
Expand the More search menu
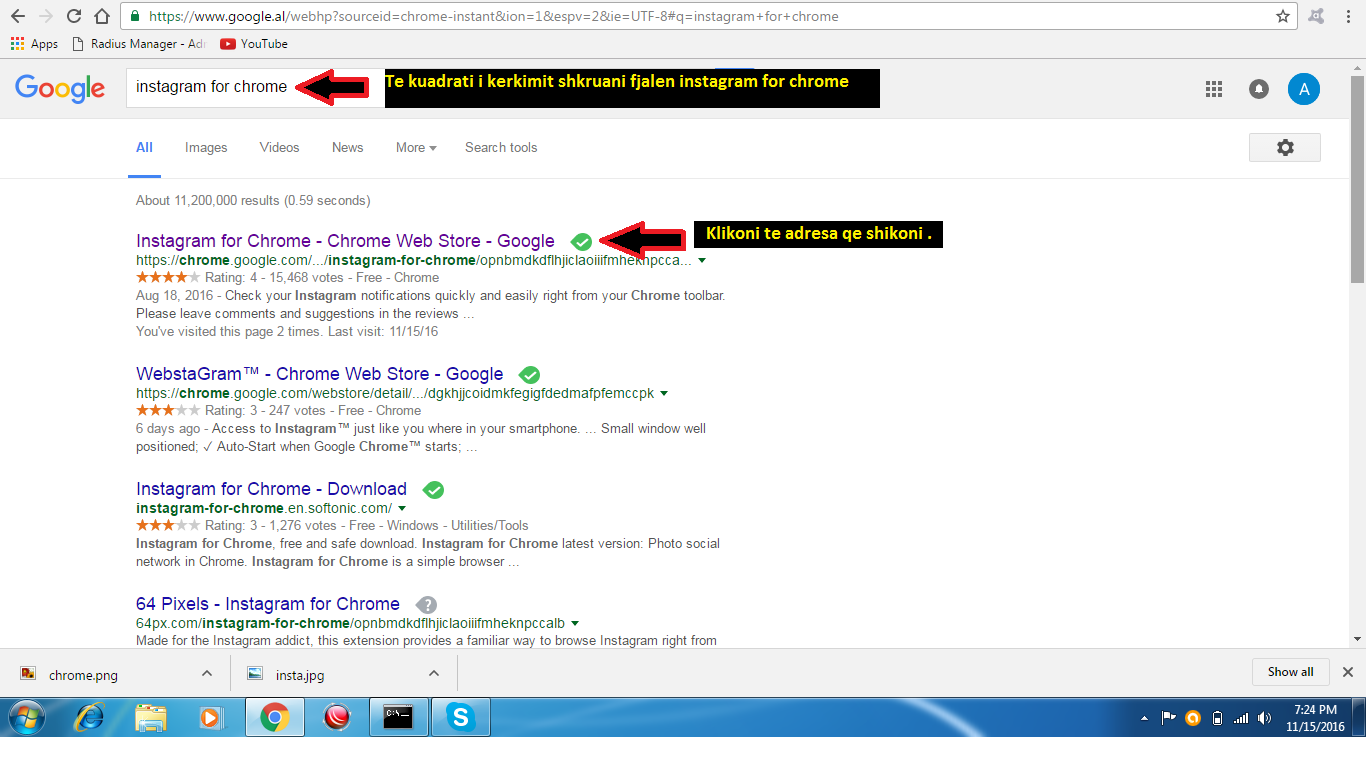tap(416, 147)
